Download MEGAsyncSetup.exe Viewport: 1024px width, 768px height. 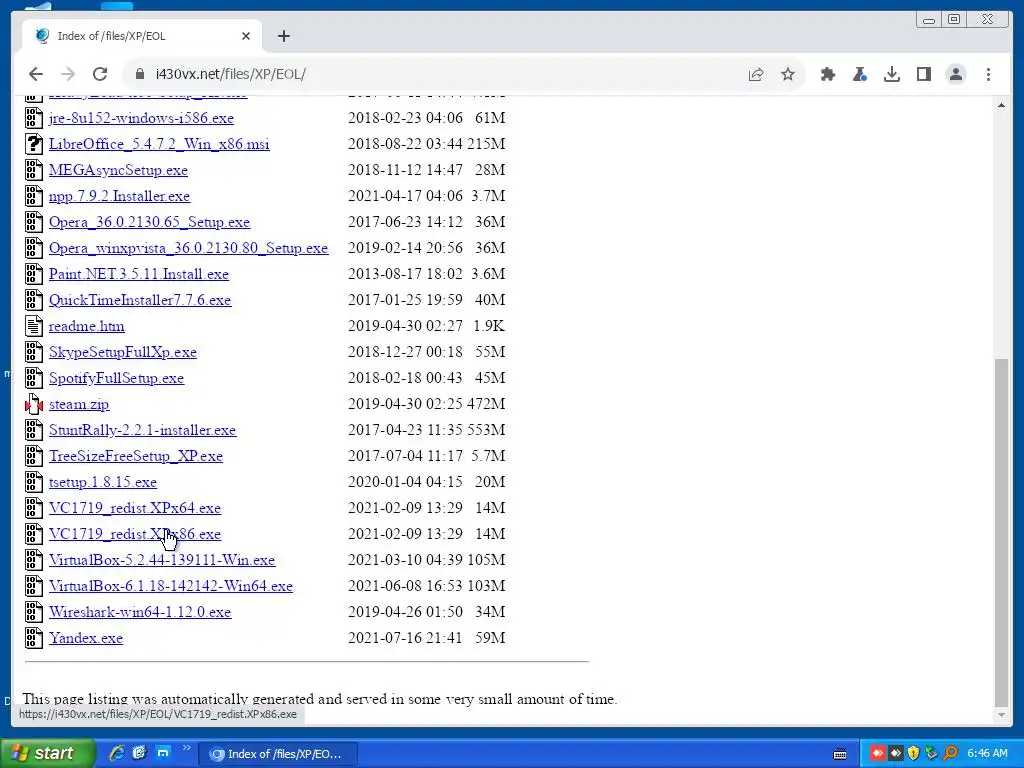(118, 170)
